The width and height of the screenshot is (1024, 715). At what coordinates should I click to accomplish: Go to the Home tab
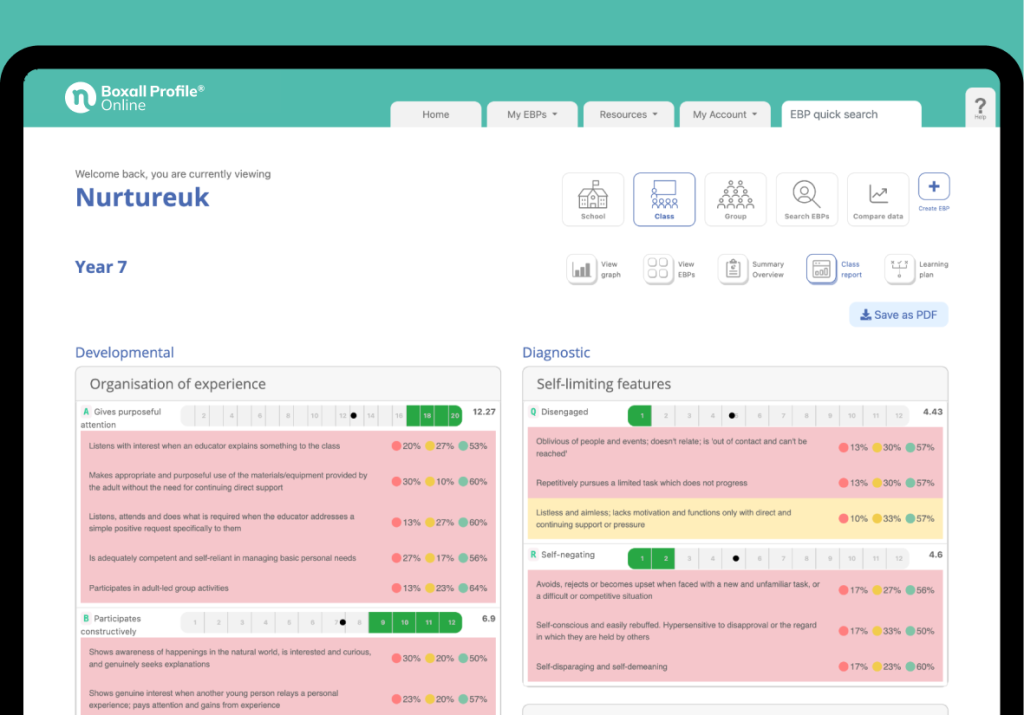click(436, 115)
